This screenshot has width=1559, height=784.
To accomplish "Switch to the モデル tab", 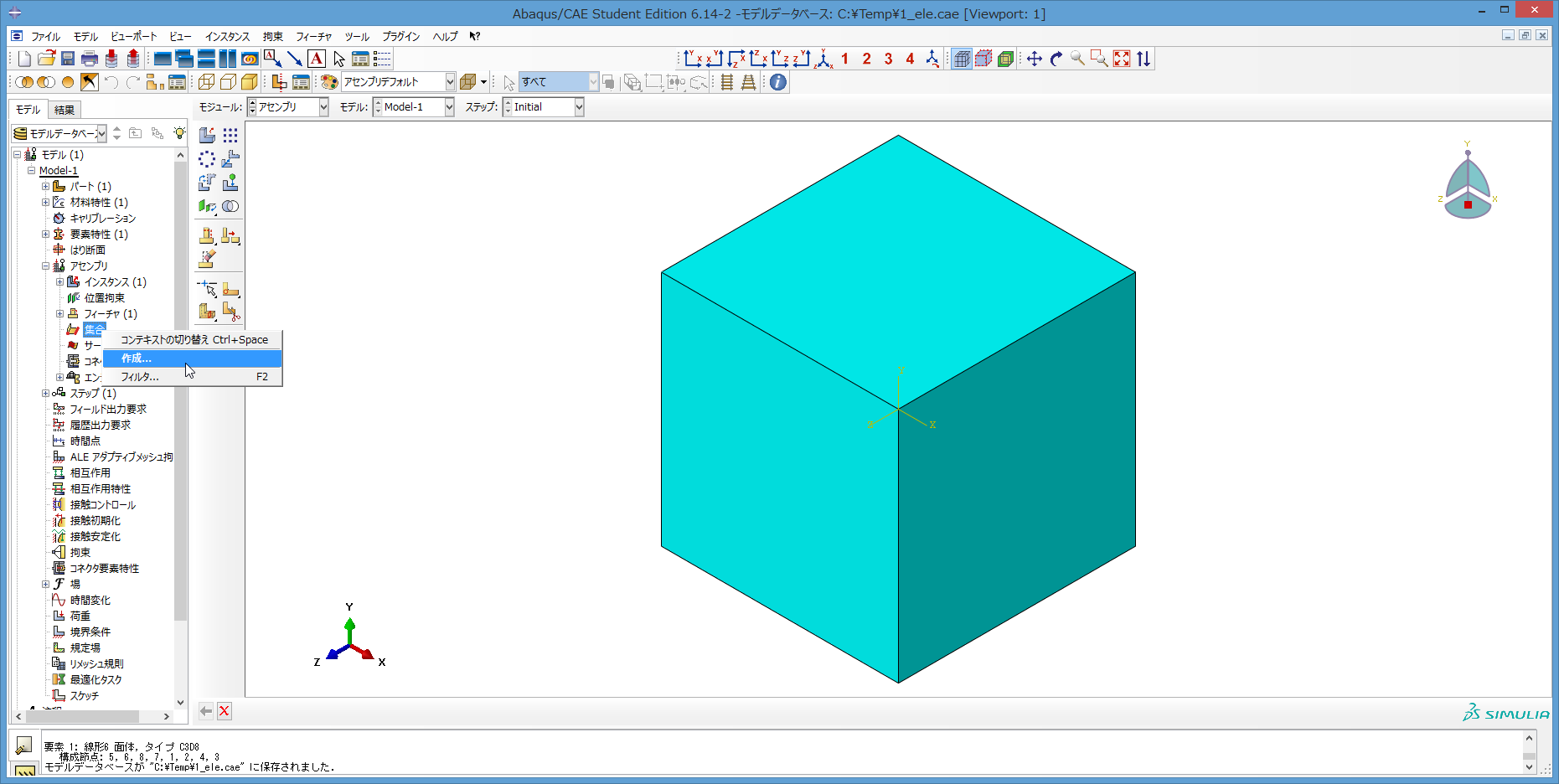I will pos(28,110).
